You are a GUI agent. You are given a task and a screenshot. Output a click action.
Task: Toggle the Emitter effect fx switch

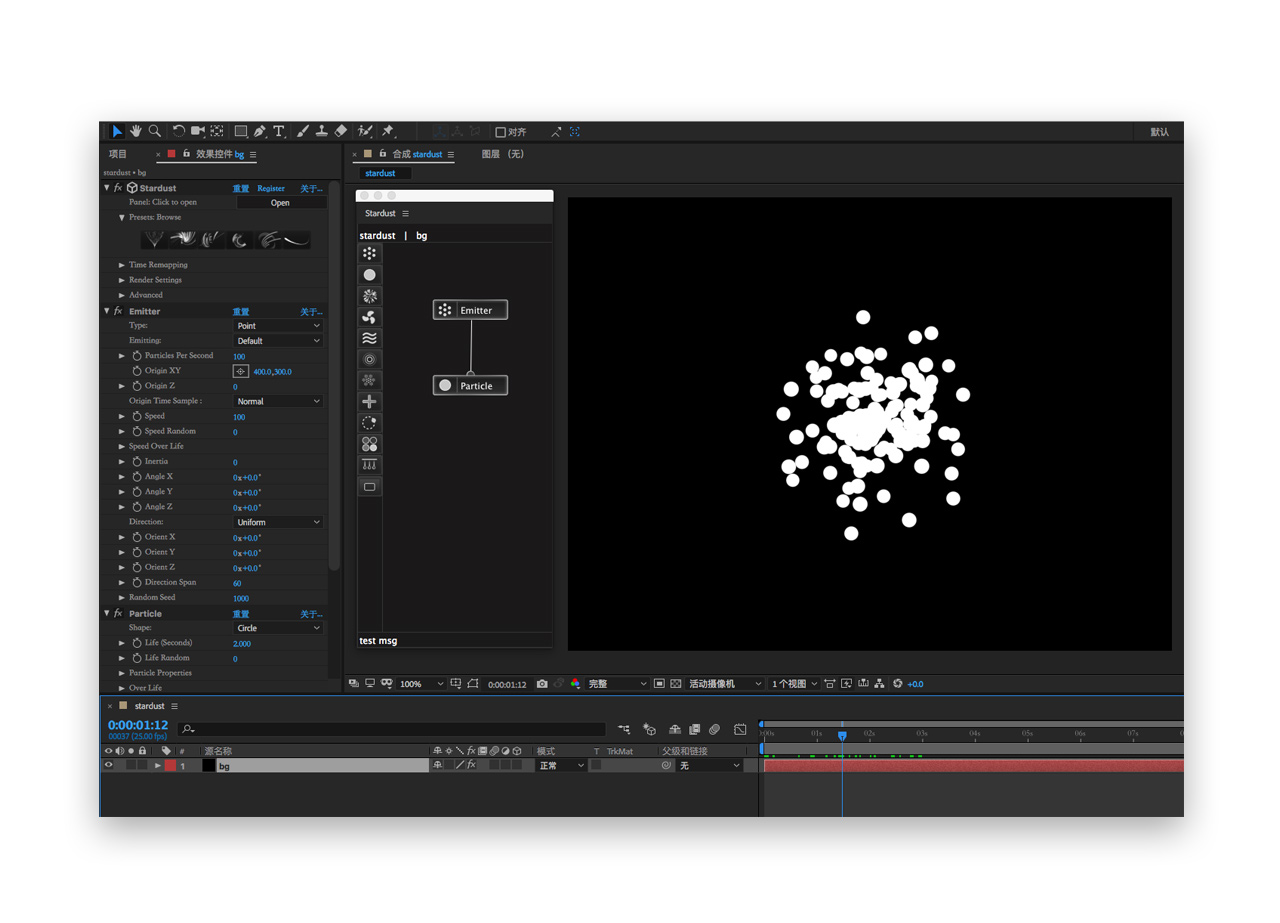pos(118,311)
